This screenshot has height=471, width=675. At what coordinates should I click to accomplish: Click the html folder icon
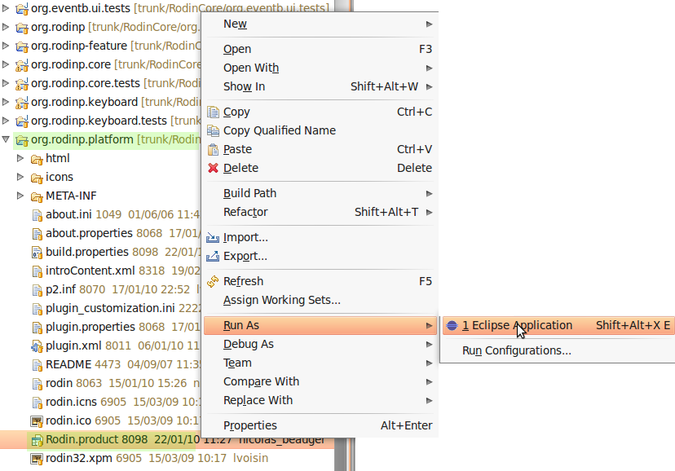click(x=37, y=159)
